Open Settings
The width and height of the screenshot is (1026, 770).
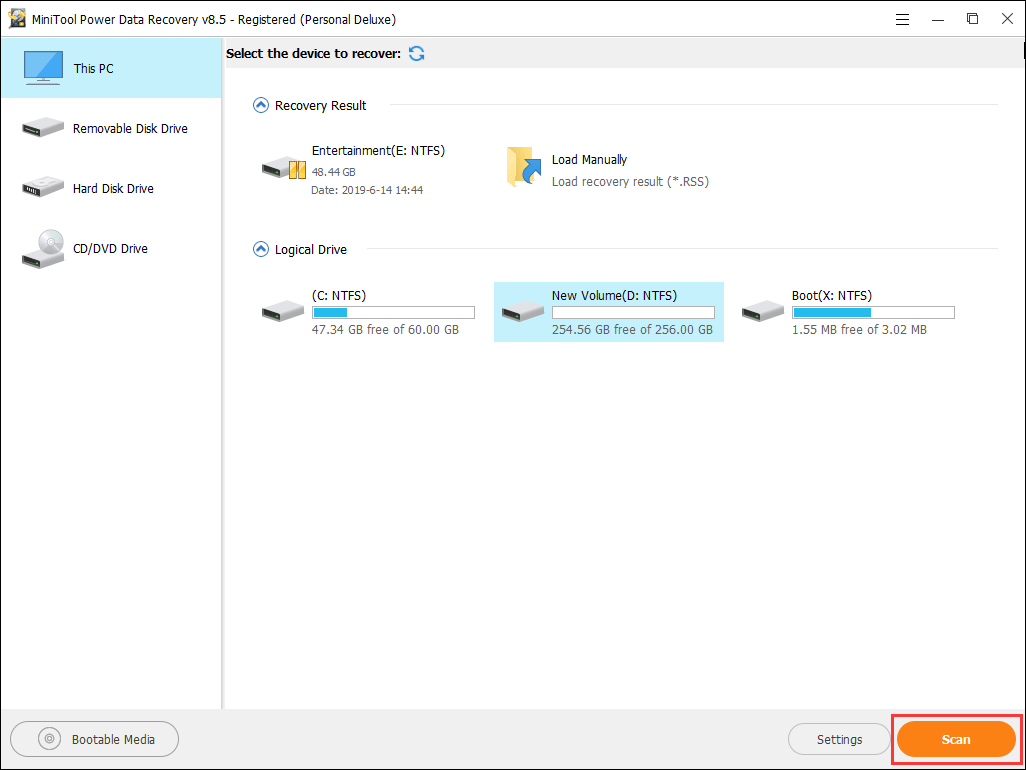pos(839,739)
